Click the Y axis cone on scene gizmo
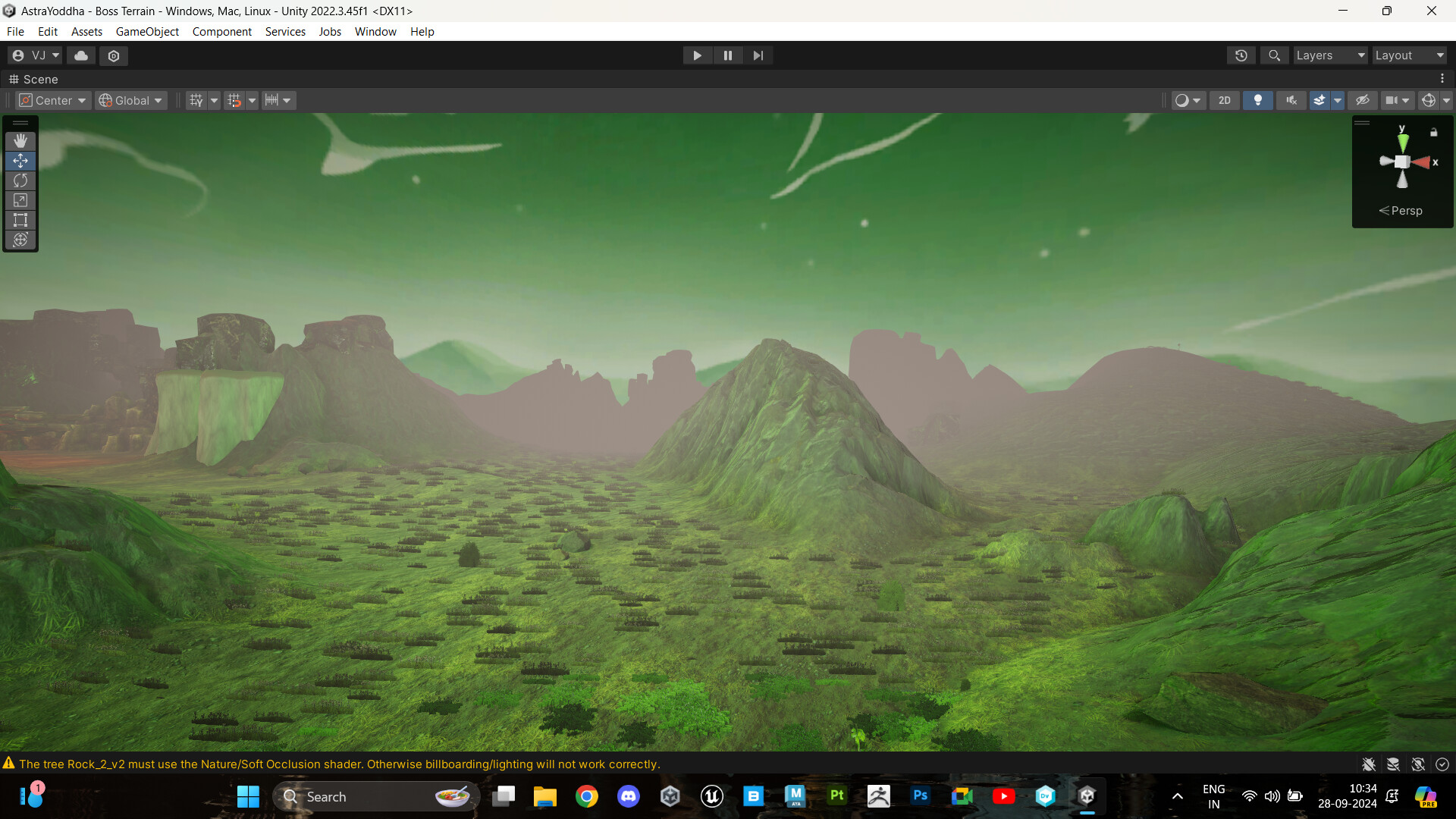 (x=1403, y=143)
